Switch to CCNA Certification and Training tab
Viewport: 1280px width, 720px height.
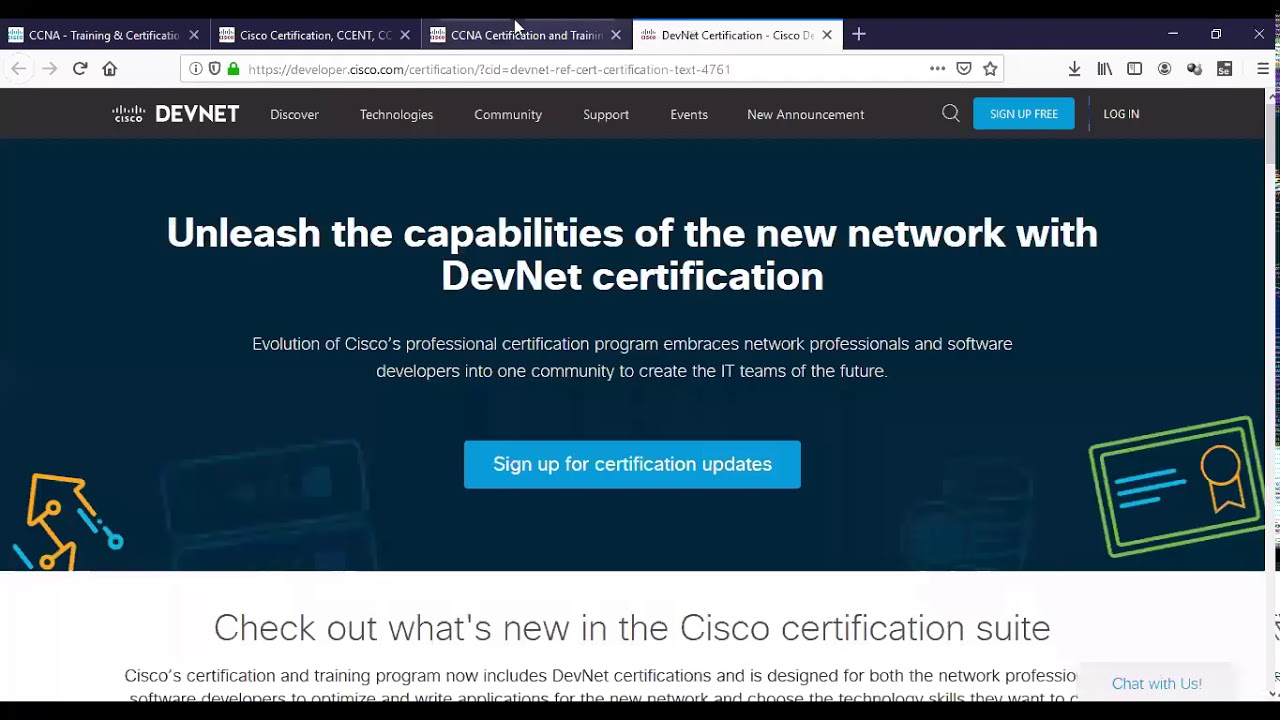pyautogui.click(x=527, y=35)
